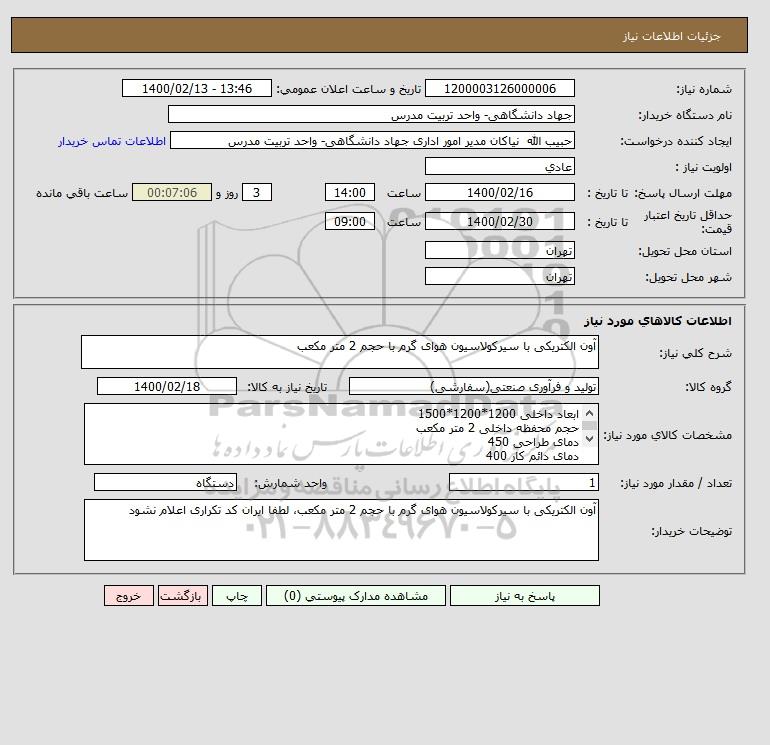
Task: Click label 'تاریخ نیاز به کالا:'
Action: click(287, 387)
